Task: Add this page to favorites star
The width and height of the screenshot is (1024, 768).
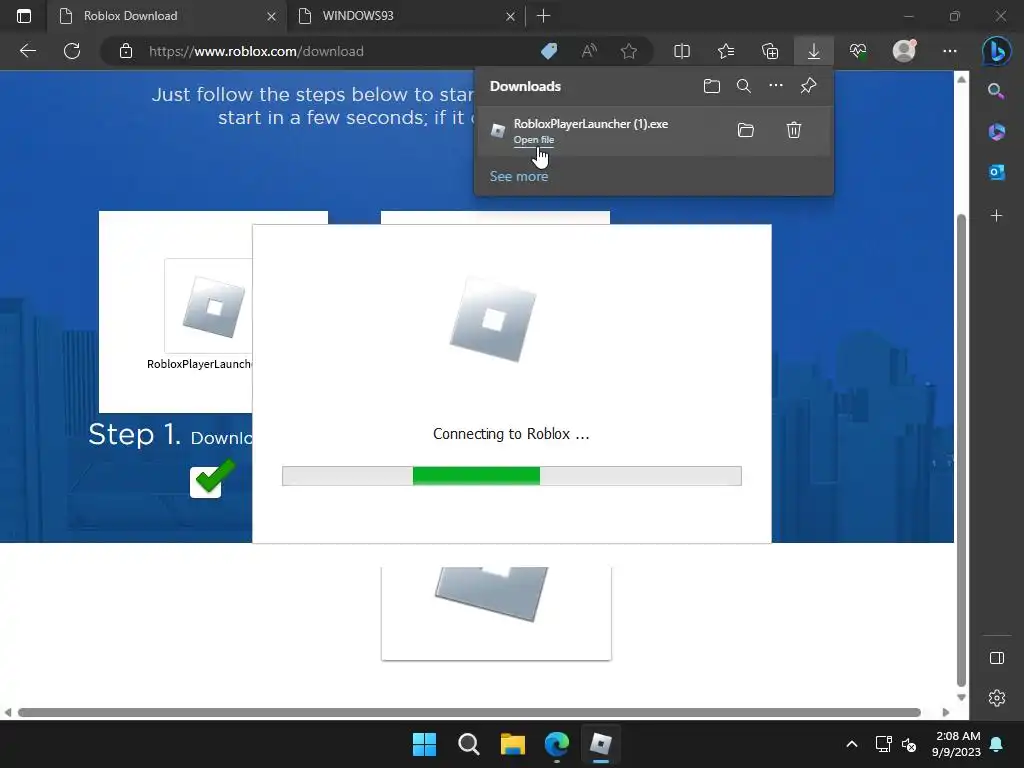Action: [629, 51]
